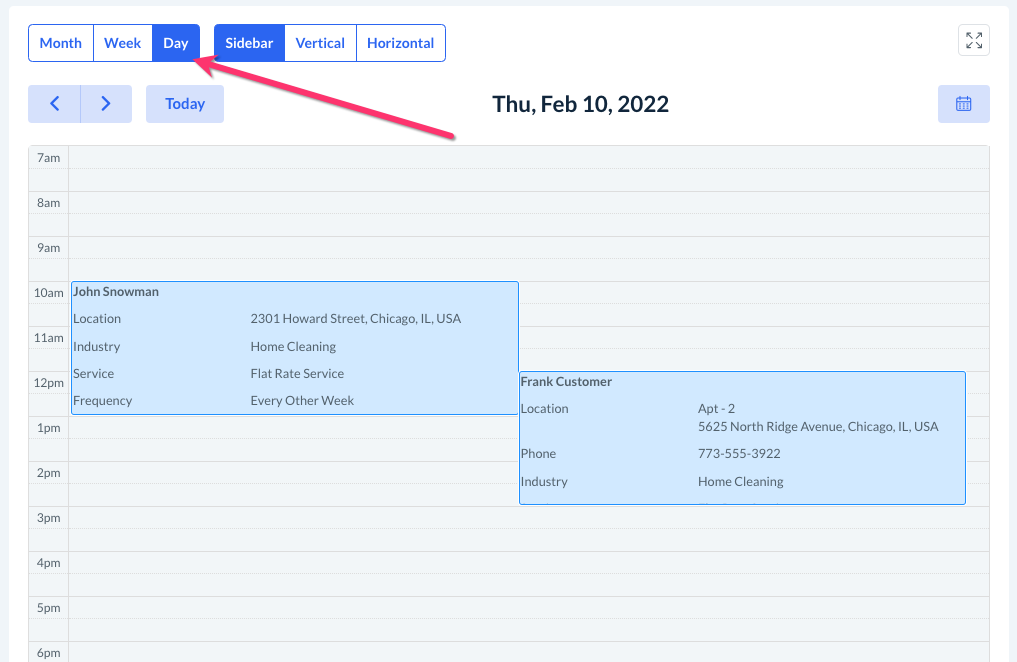
Task: Select Sidebar layout option
Action: (x=249, y=43)
